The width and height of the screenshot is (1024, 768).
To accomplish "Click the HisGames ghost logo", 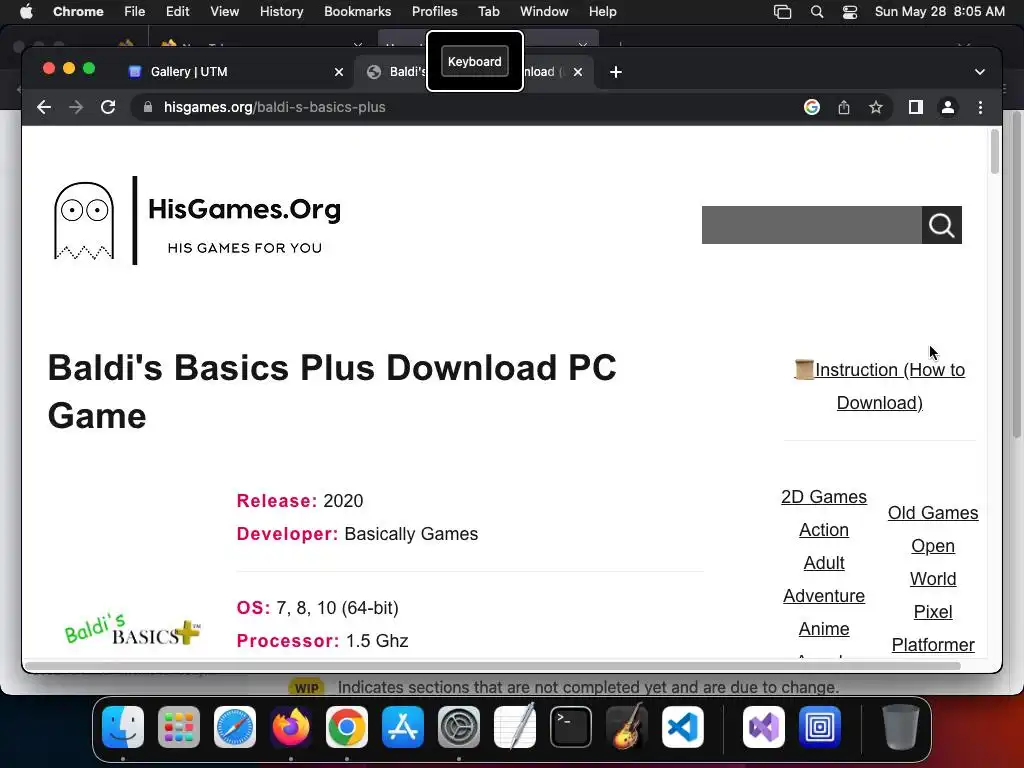I will point(84,221).
